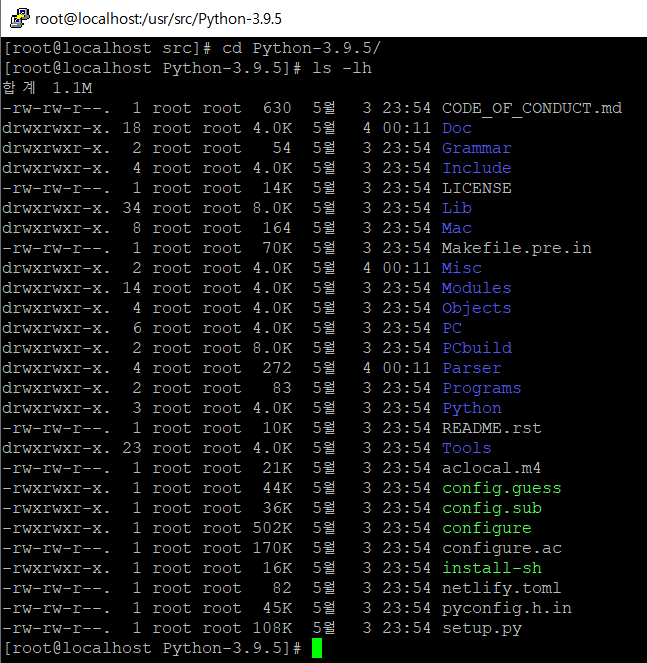
Task: Click the Misc directory name
Action: (x=462, y=268)
